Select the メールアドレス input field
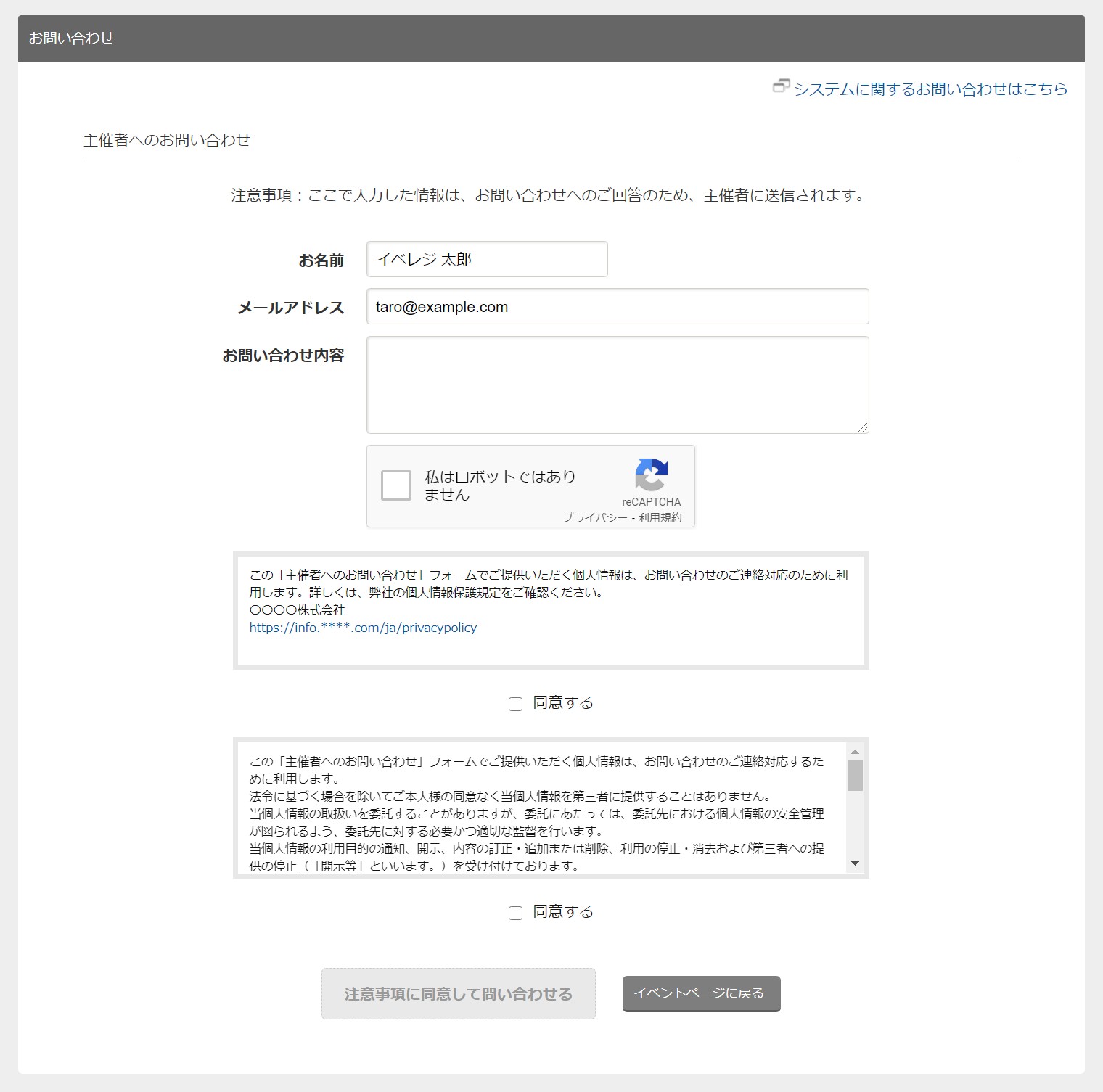This screenshot has height=1092, width=1103. [617, 306]
